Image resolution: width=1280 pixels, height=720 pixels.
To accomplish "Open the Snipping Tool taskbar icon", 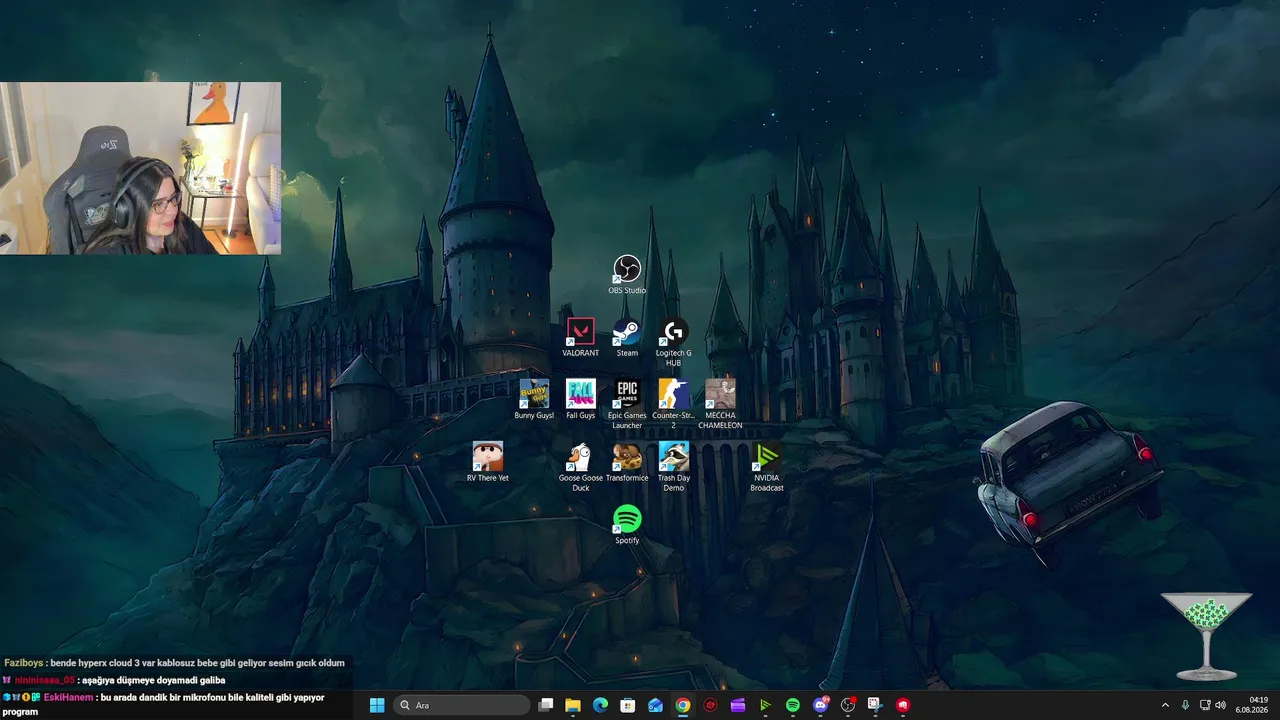I will pos(874,705).
